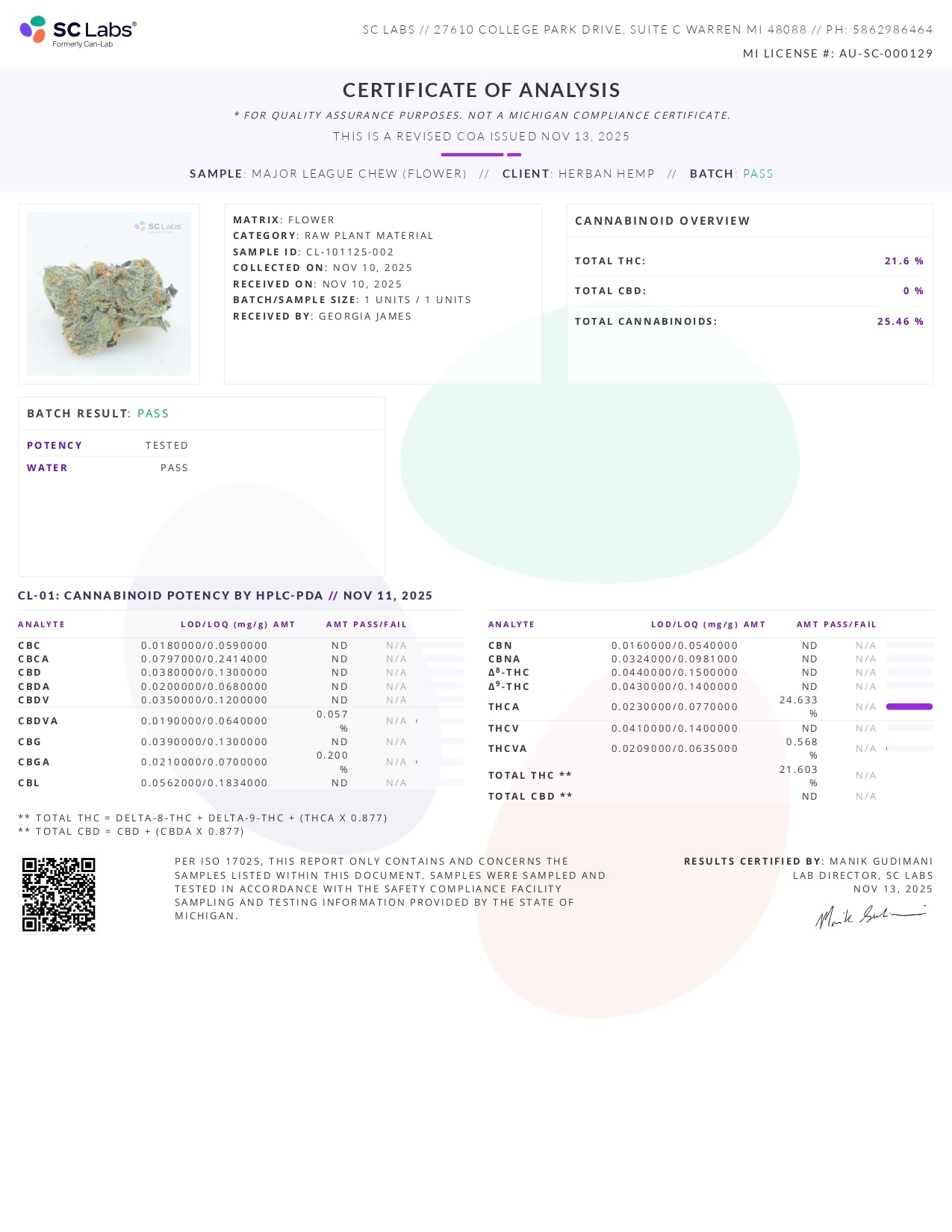Viewport: 952px width, 1232px height.
Task: Click the purple divider under revised COA line
Action: pos(481,155)
